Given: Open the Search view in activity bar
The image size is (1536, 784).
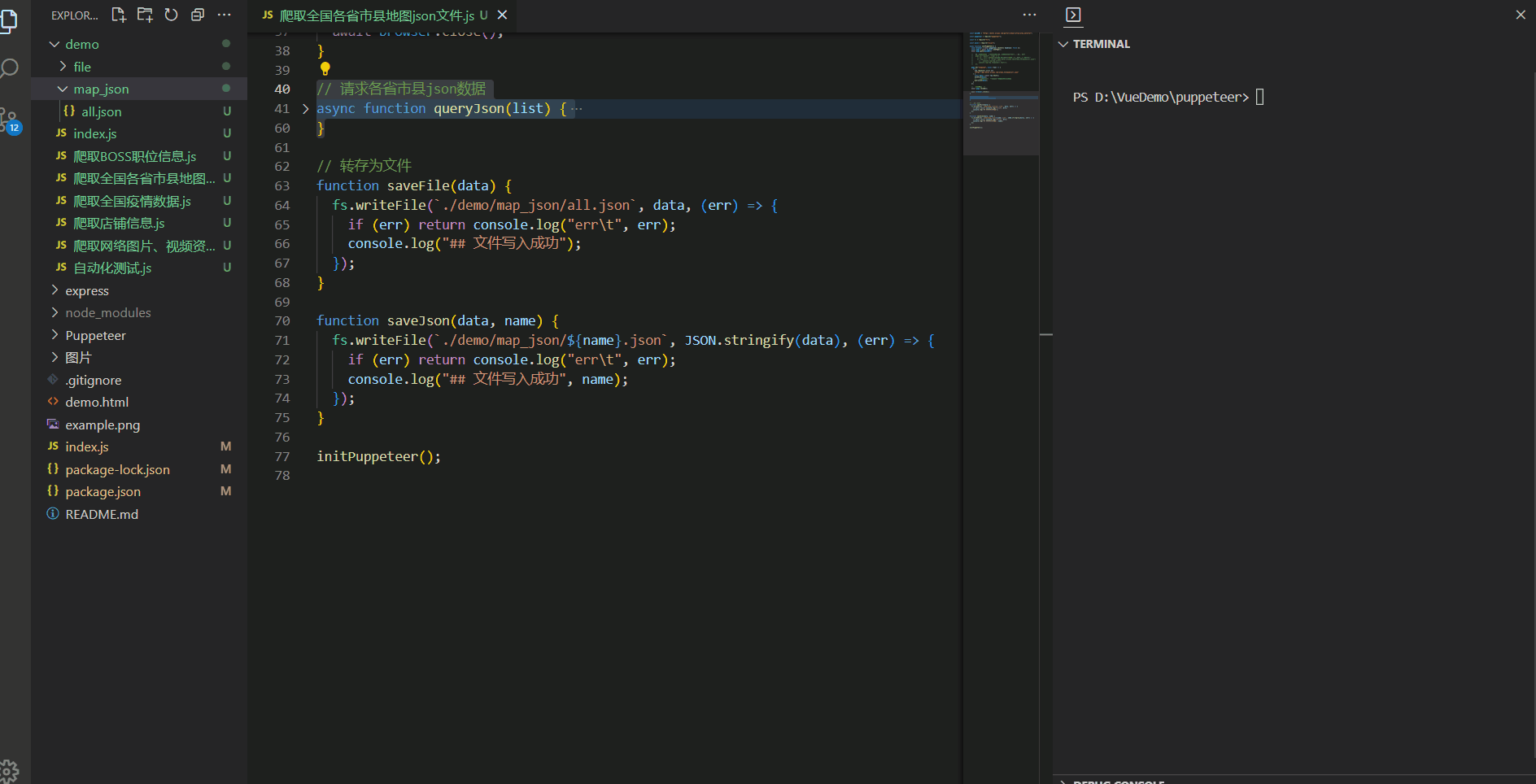Looking at the screenshot, I should pos(10,69).
